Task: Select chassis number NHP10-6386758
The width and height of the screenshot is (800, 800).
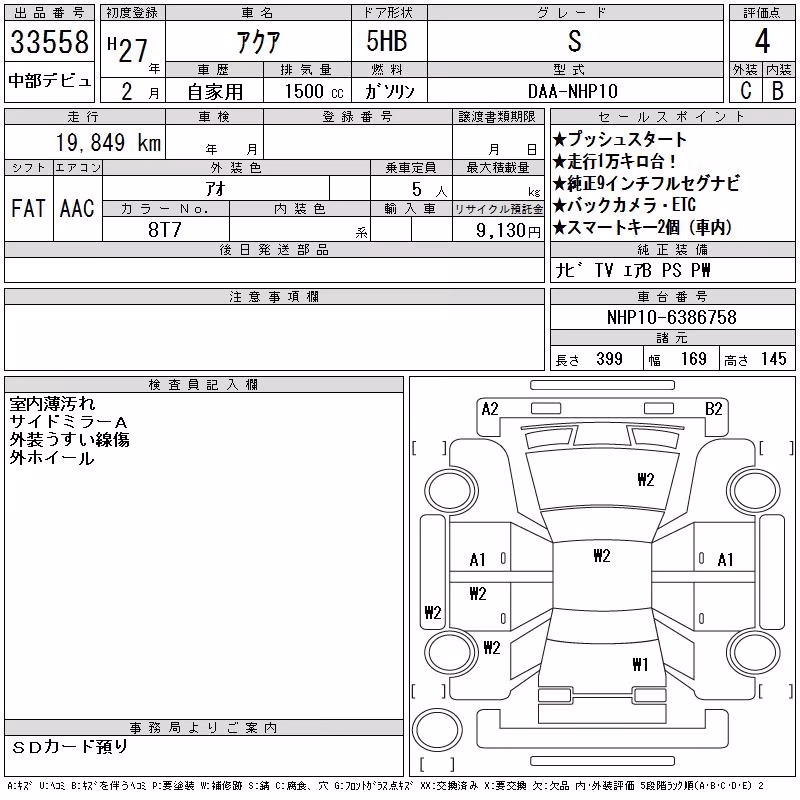Action: tap(672, 317)
